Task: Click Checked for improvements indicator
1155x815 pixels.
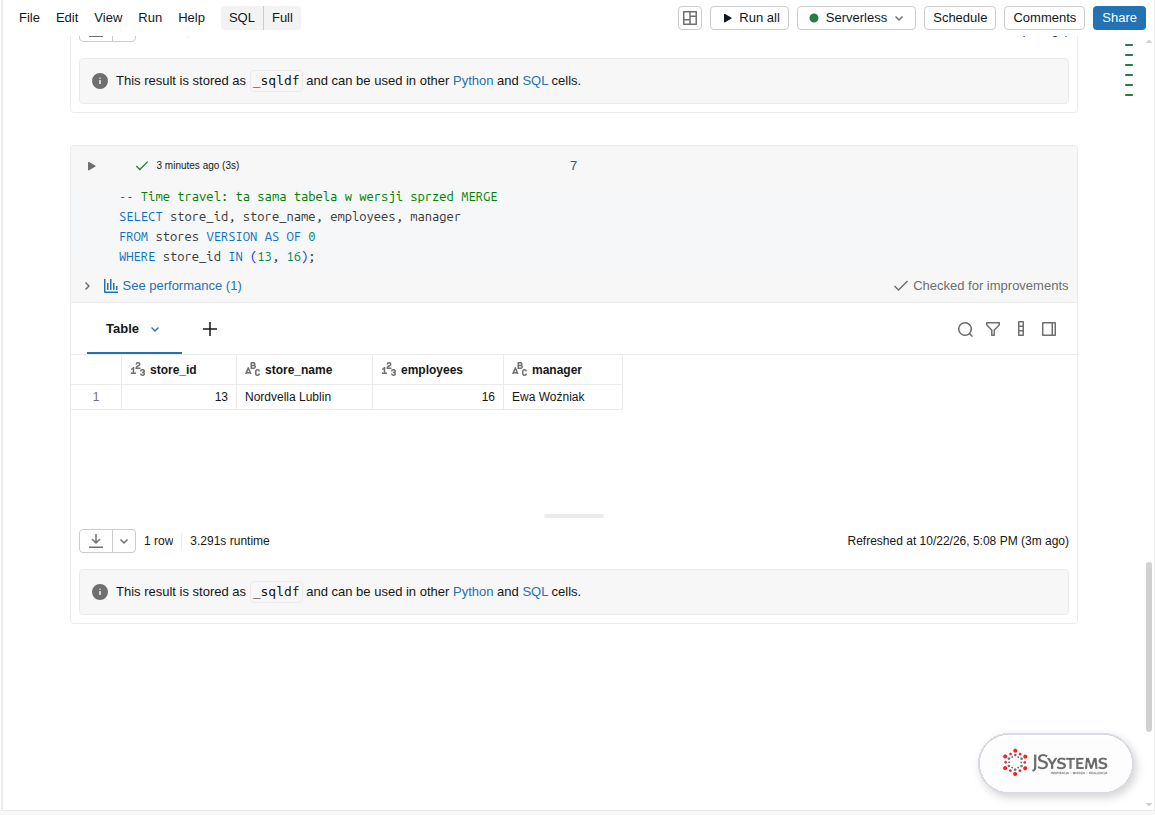Action: [980, 286]
